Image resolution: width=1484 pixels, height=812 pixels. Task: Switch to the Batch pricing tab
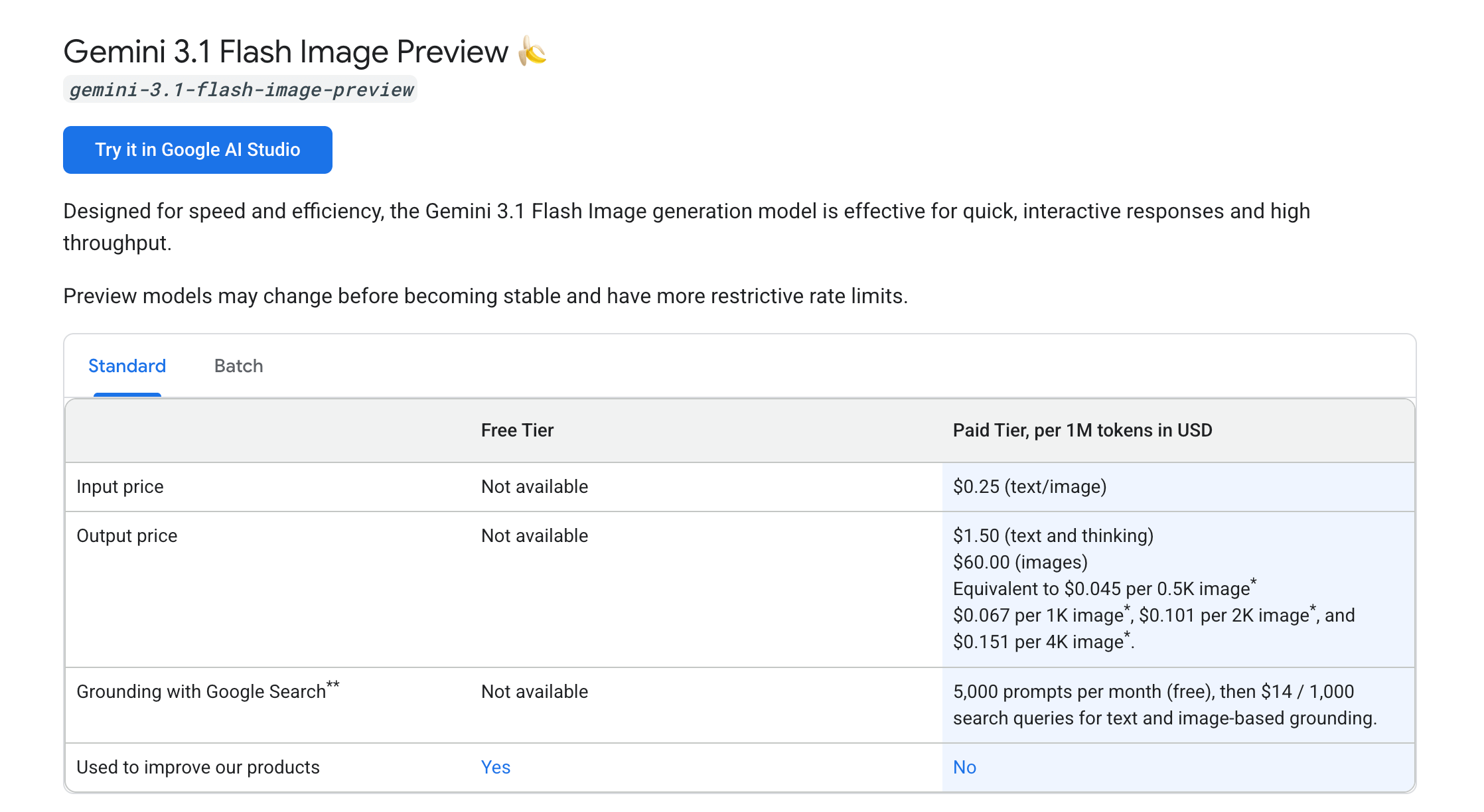(238, 366)
